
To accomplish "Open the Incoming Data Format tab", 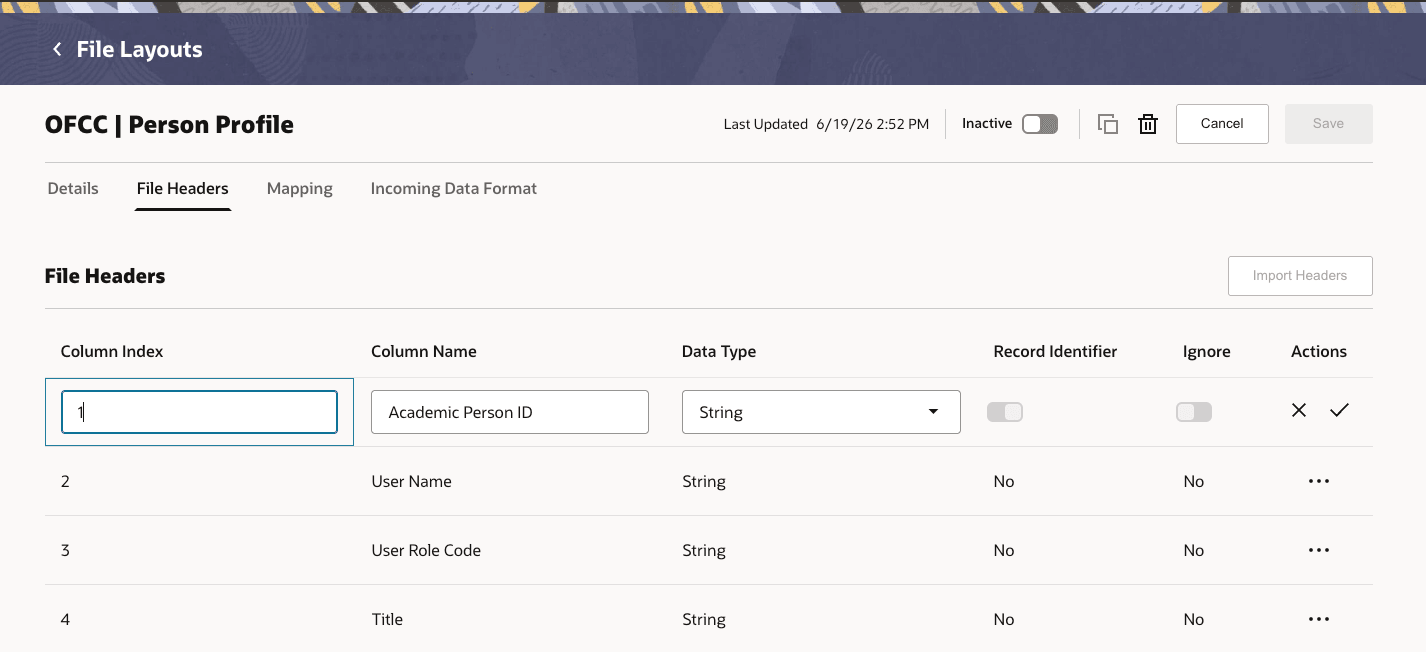I will coord(454,188).
